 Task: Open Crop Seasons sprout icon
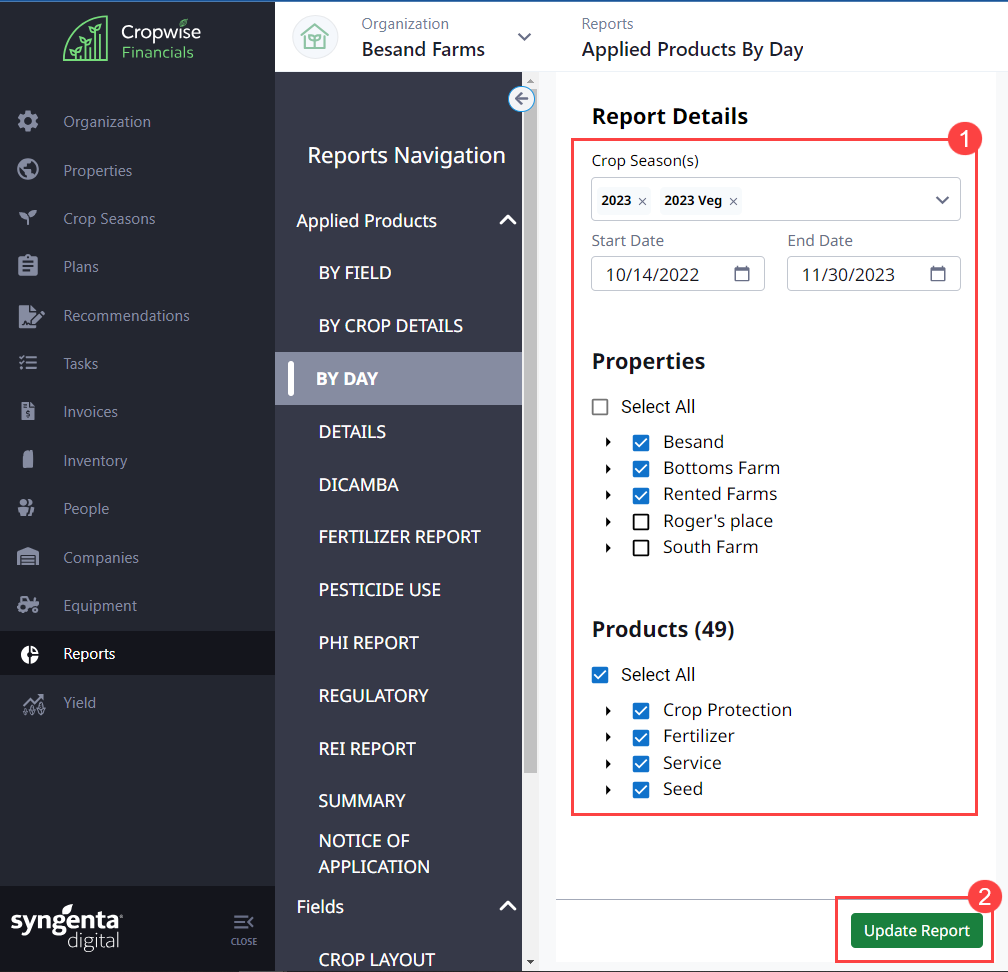[28, 219]
